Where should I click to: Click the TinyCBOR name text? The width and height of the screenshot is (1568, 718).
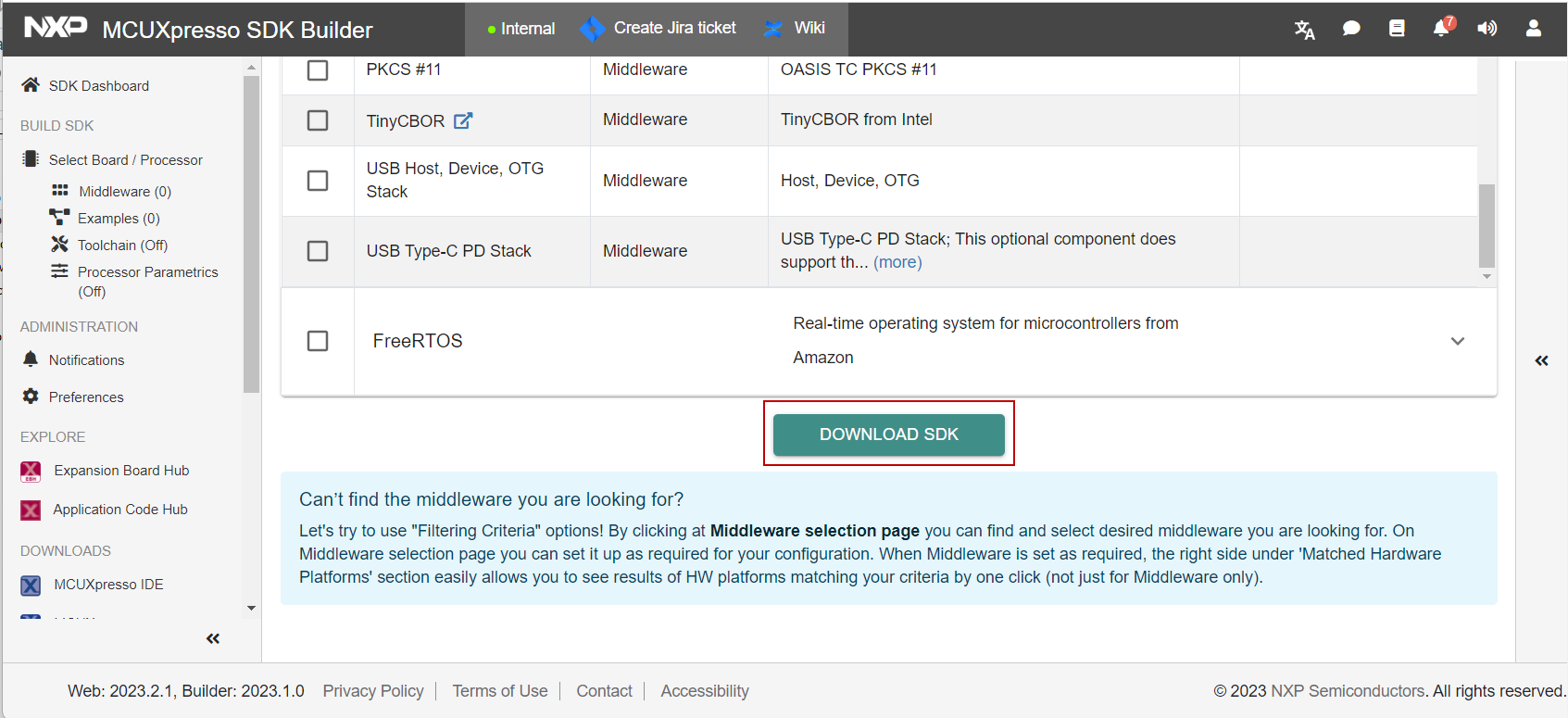click(406, 121)
